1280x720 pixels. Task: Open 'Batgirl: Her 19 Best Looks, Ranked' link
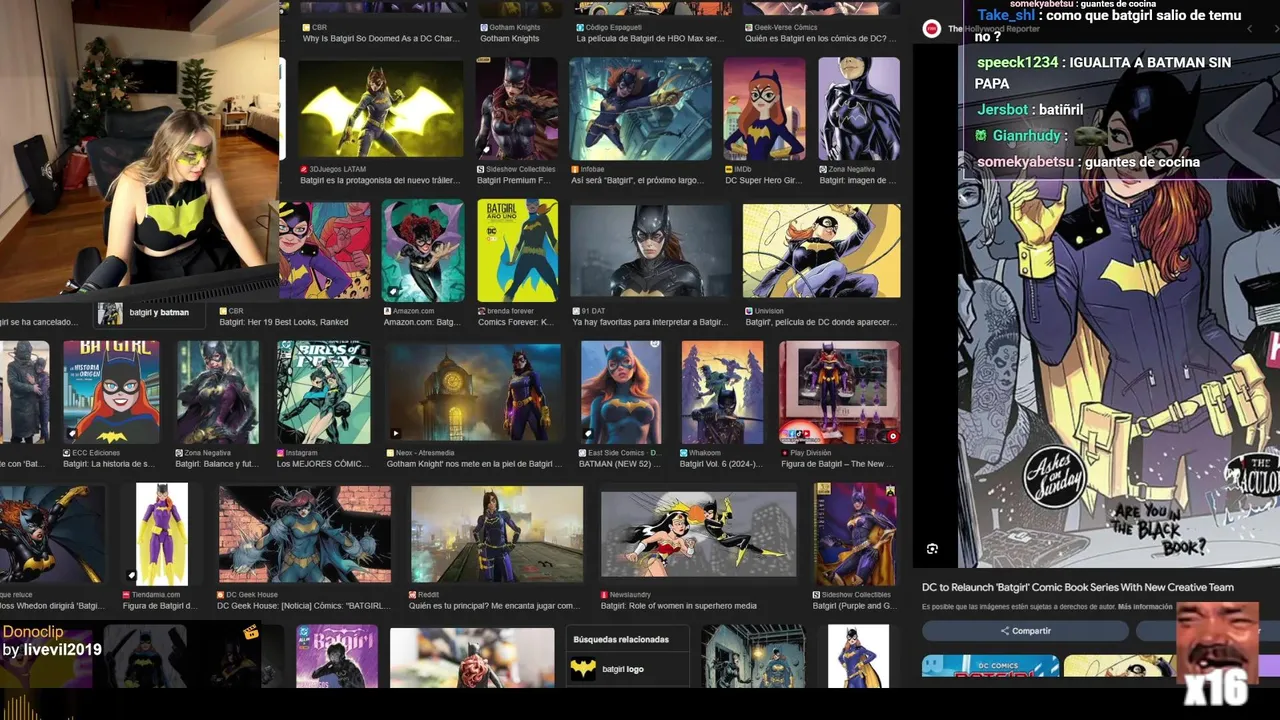(x=284, y=323)
